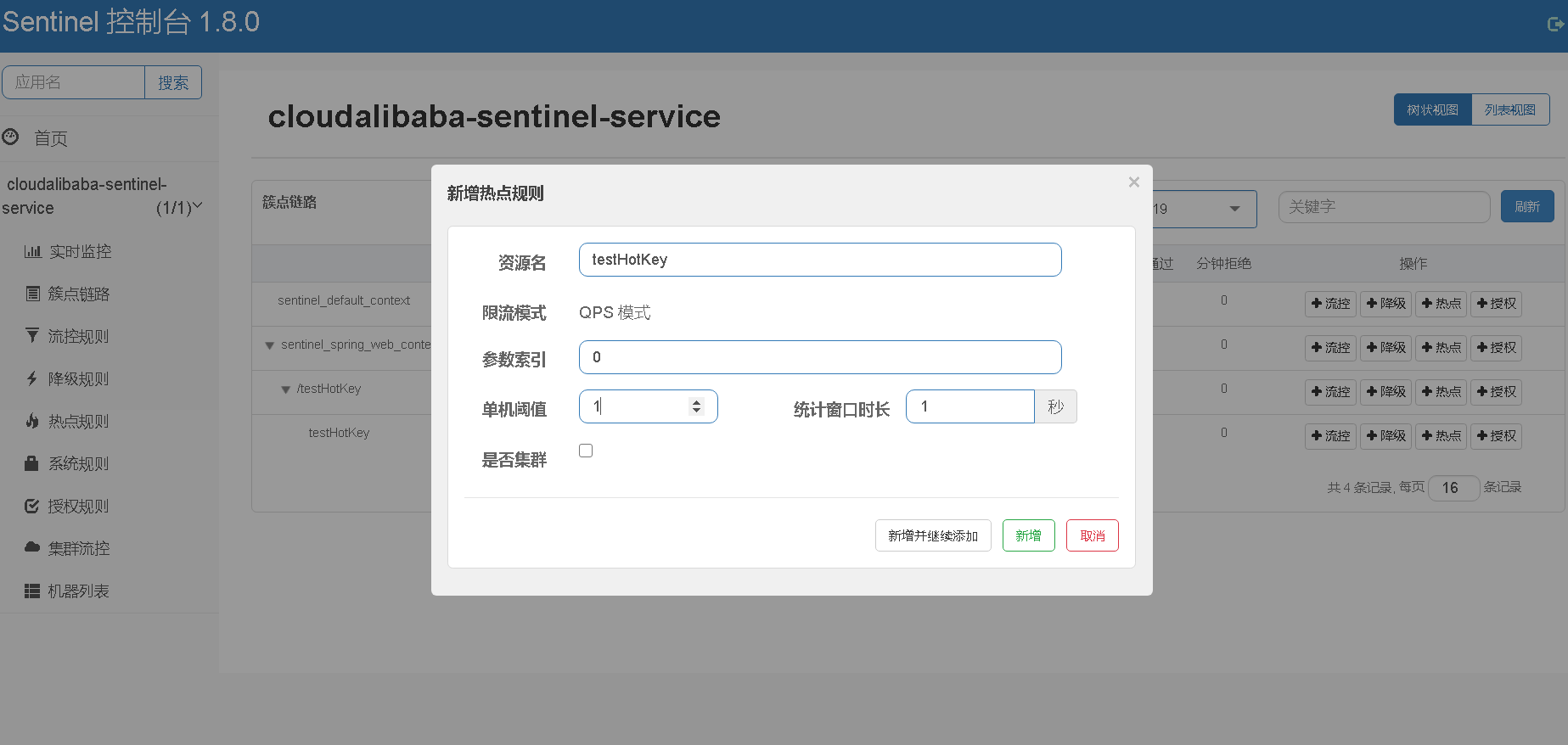1568x745 pixels.
Task: Click the logout icon in the header
Action: 1555,24
